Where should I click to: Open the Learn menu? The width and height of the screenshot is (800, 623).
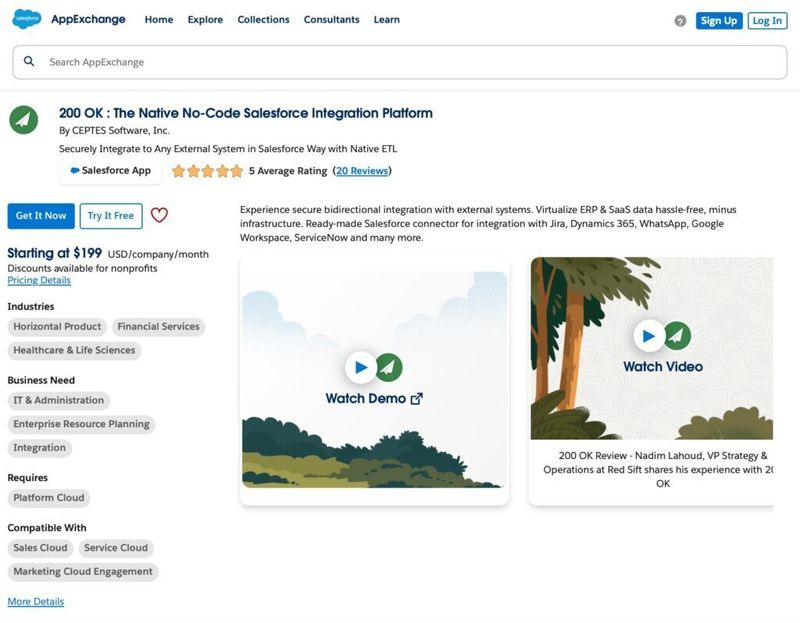pyautogui.click(x=387, y=19)
